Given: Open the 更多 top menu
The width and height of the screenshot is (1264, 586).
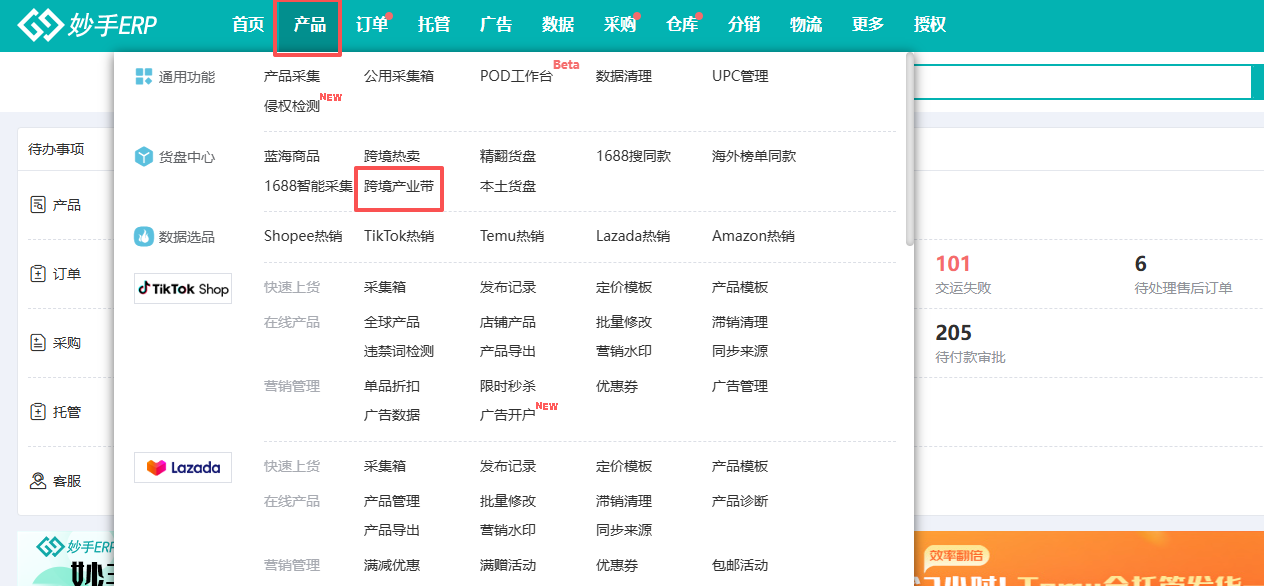Looking at the screenshot, I should point(868,25).
